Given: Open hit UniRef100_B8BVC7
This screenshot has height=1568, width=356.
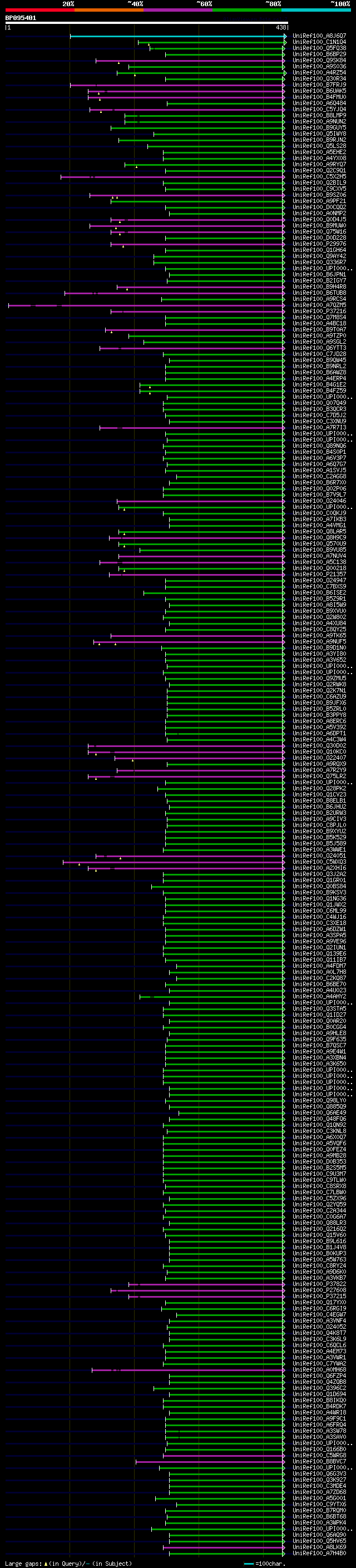Looking at the screenshot, I should point(319,1461).
